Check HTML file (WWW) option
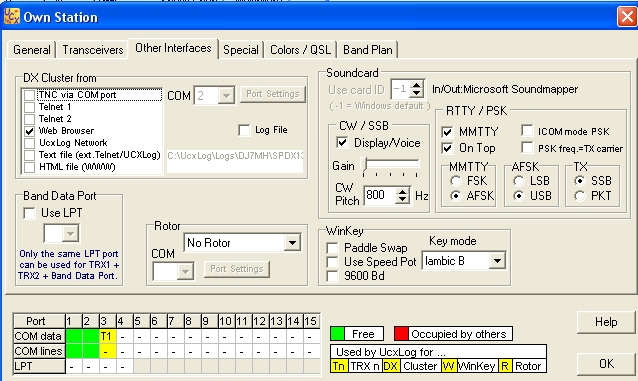Image resolution: width=638 pixels, height=381 pixels. pos(29,167)
